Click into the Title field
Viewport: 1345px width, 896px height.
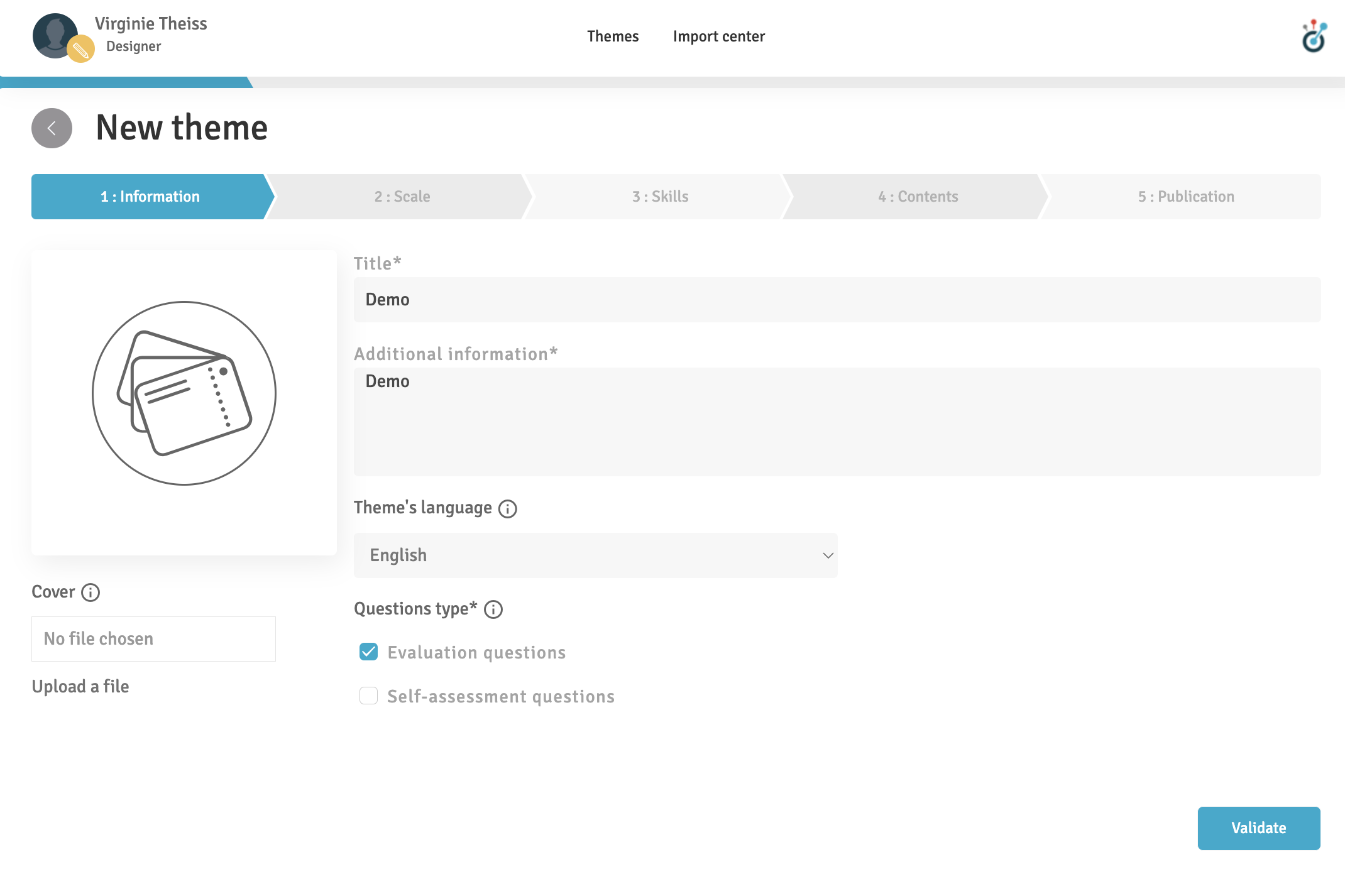[837, 300]
